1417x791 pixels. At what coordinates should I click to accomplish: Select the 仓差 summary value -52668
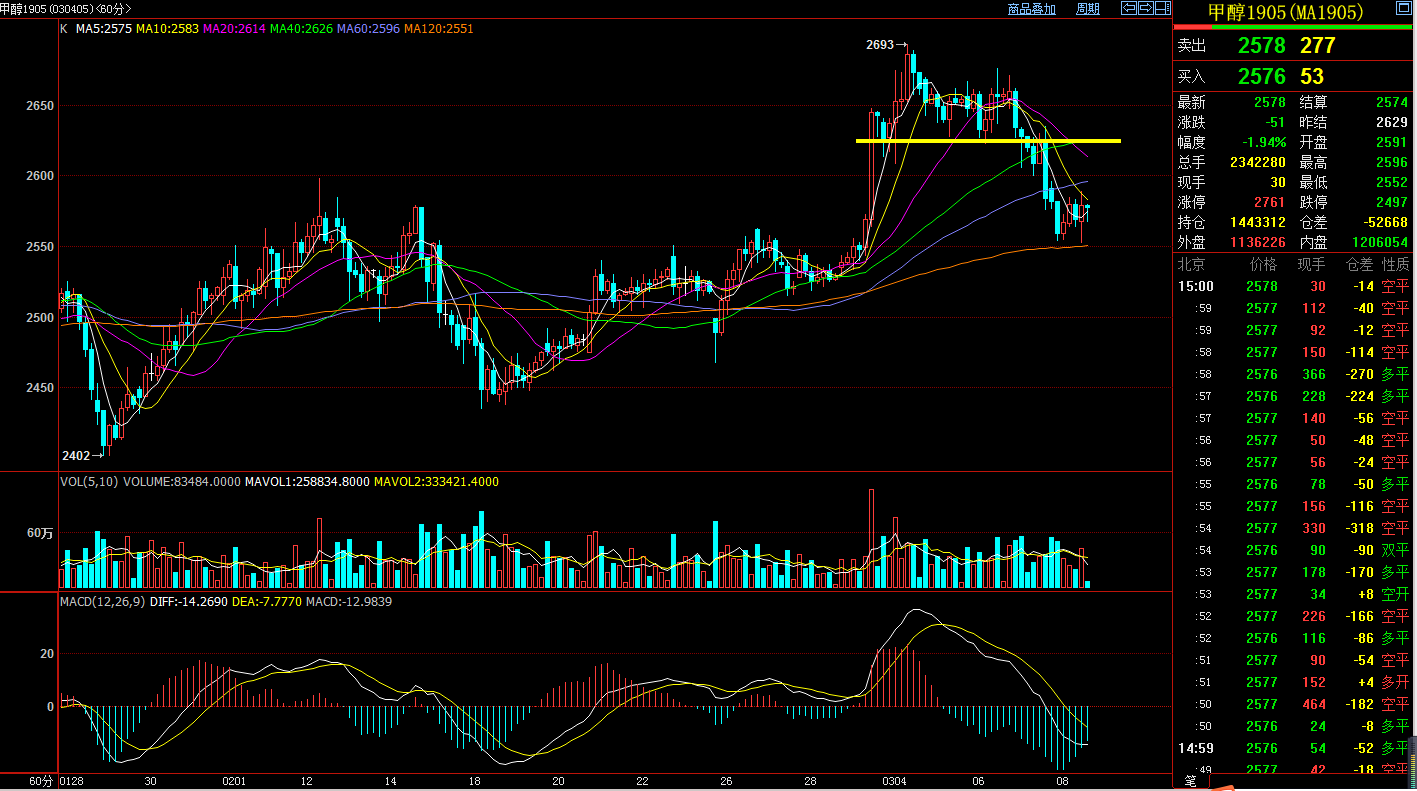1384,222
